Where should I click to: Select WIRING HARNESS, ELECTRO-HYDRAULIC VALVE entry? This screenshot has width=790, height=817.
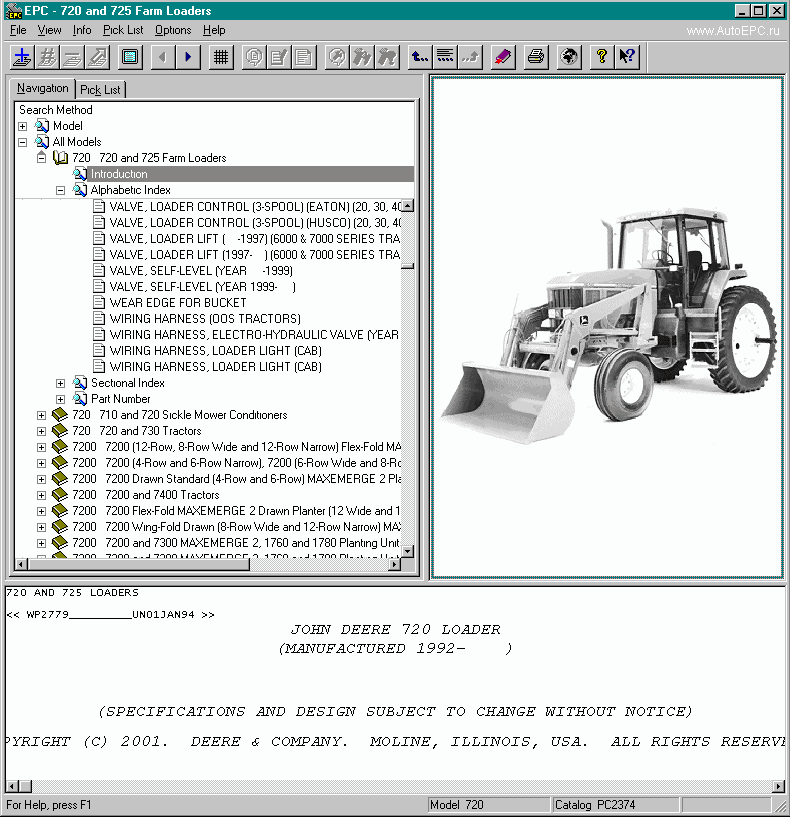coord(254,335)
